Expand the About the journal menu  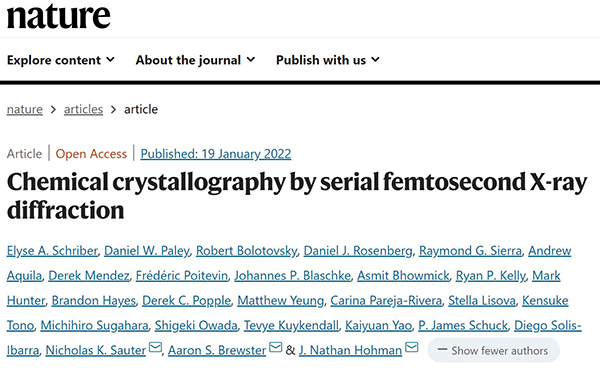pyautogui.click(x=195, y=60)
